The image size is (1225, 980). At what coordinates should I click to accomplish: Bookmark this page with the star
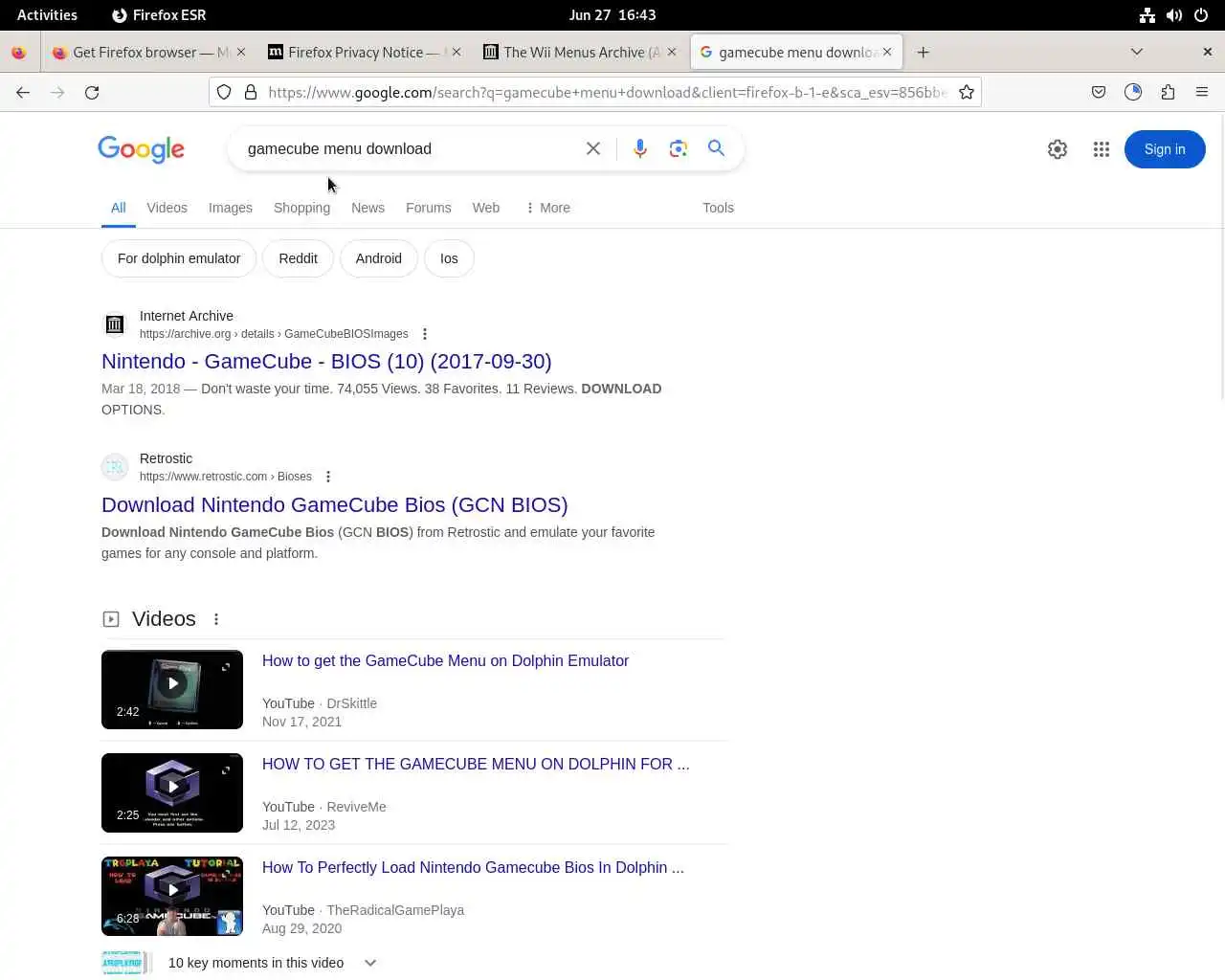967,92
